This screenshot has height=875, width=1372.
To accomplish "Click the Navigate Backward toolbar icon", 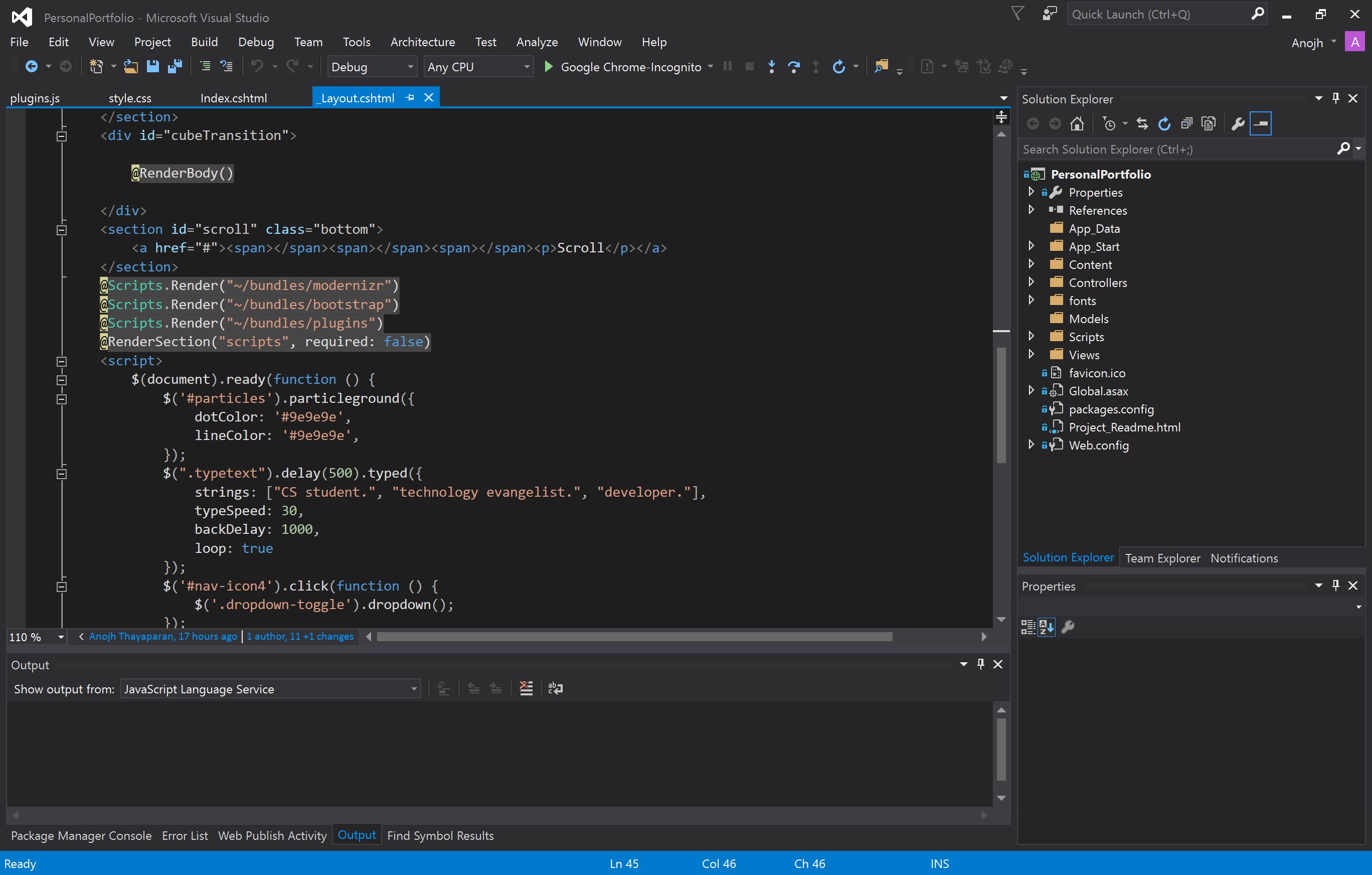I will 31,67.
